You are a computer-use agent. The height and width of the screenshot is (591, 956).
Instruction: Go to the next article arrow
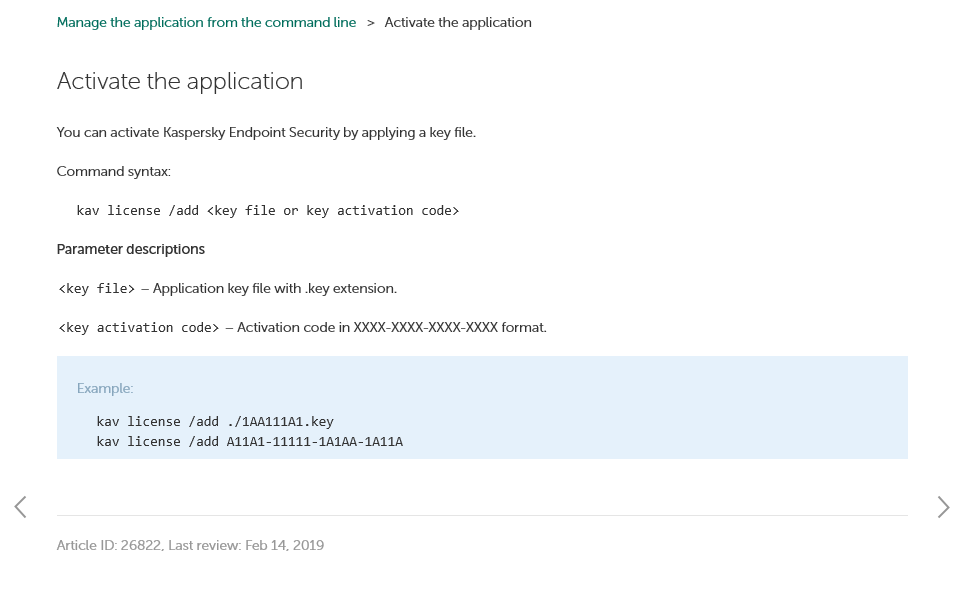coord(943,507)
